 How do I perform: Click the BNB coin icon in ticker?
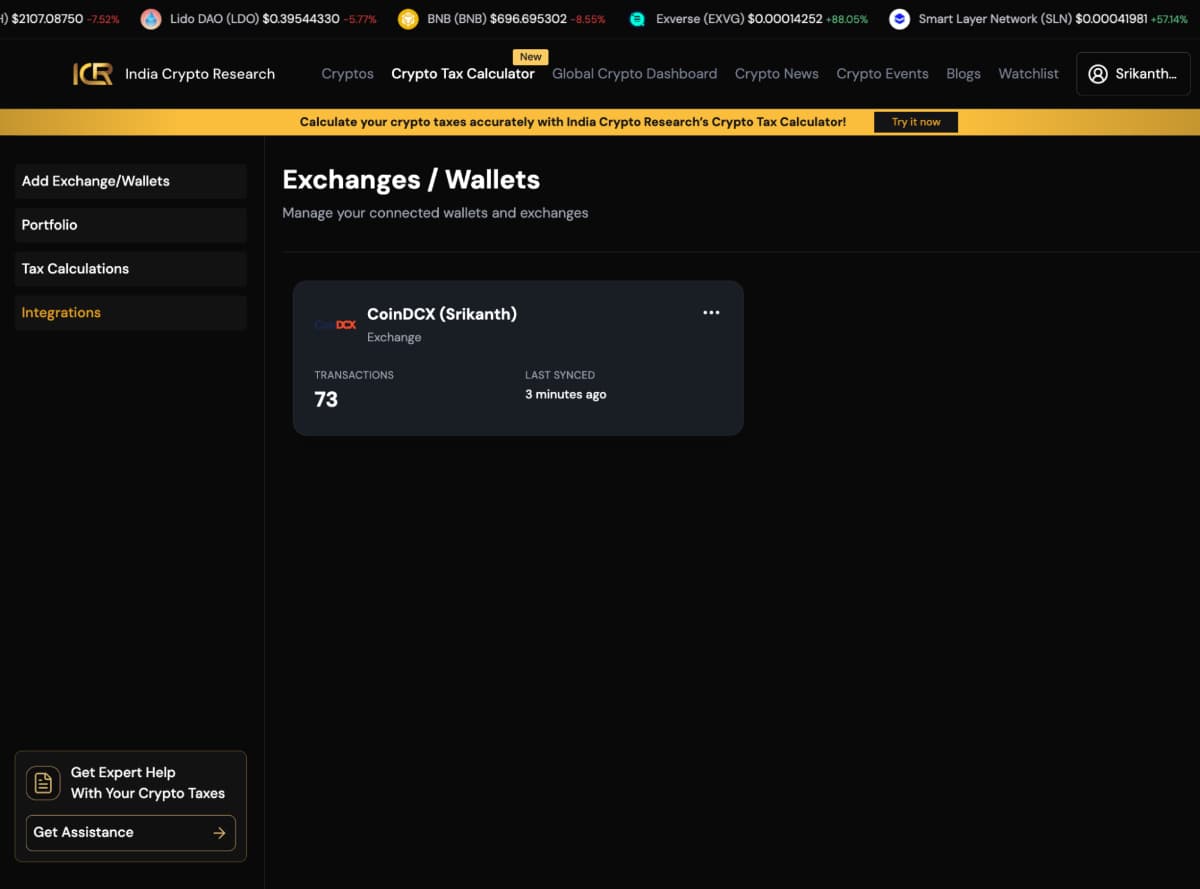click(408, 19)
